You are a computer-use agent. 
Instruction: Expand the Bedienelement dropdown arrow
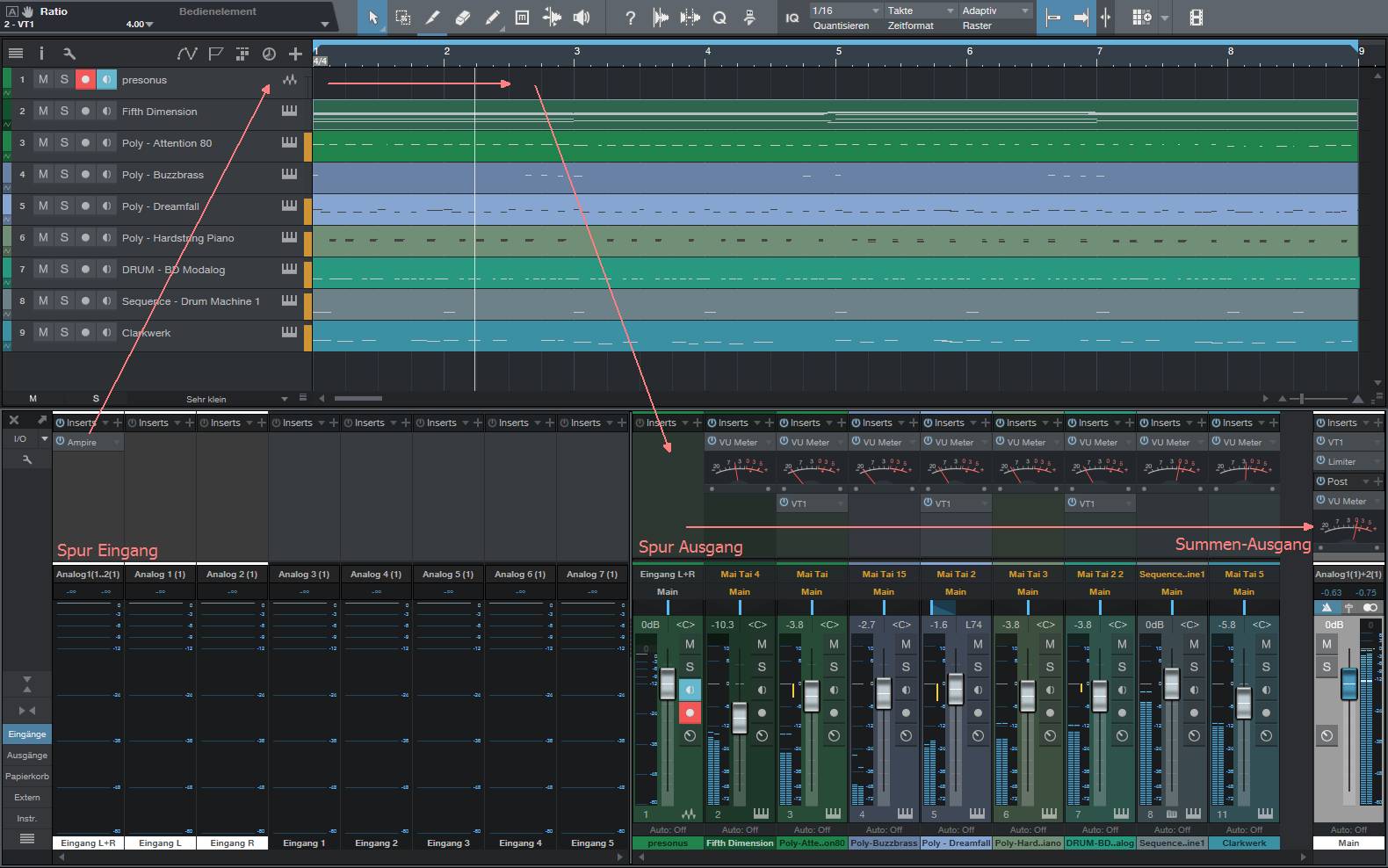(x=325, y=25)
